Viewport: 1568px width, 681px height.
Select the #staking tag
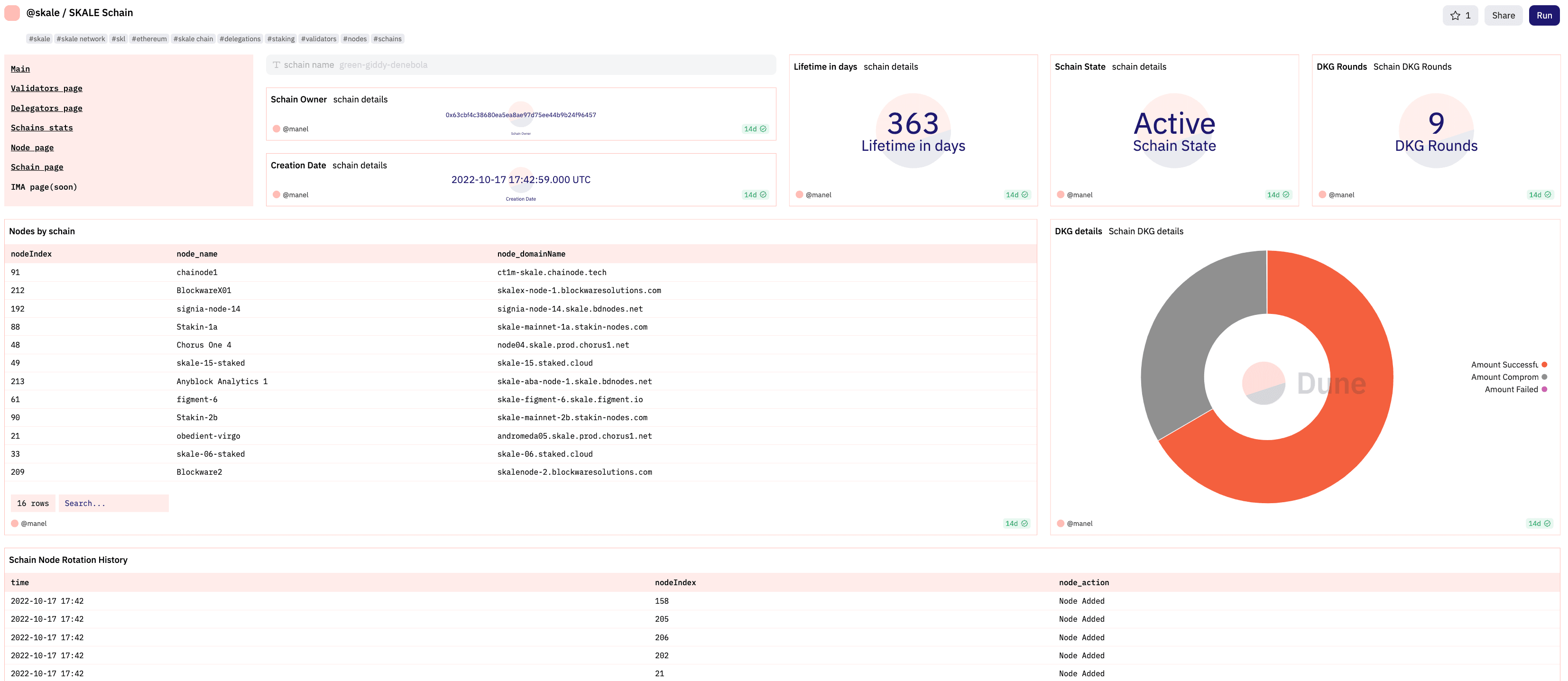click(x=281, y=39)
